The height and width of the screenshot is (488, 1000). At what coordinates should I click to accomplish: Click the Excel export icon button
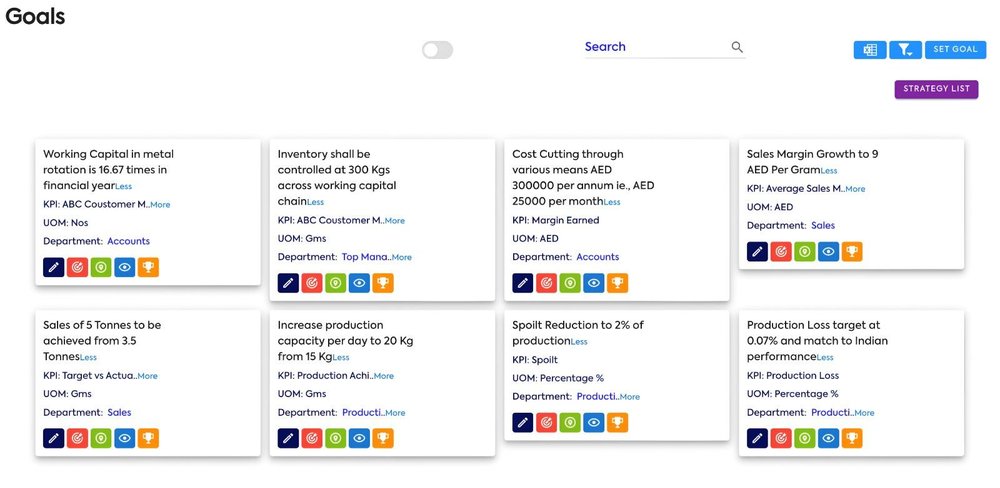[869, 50]
